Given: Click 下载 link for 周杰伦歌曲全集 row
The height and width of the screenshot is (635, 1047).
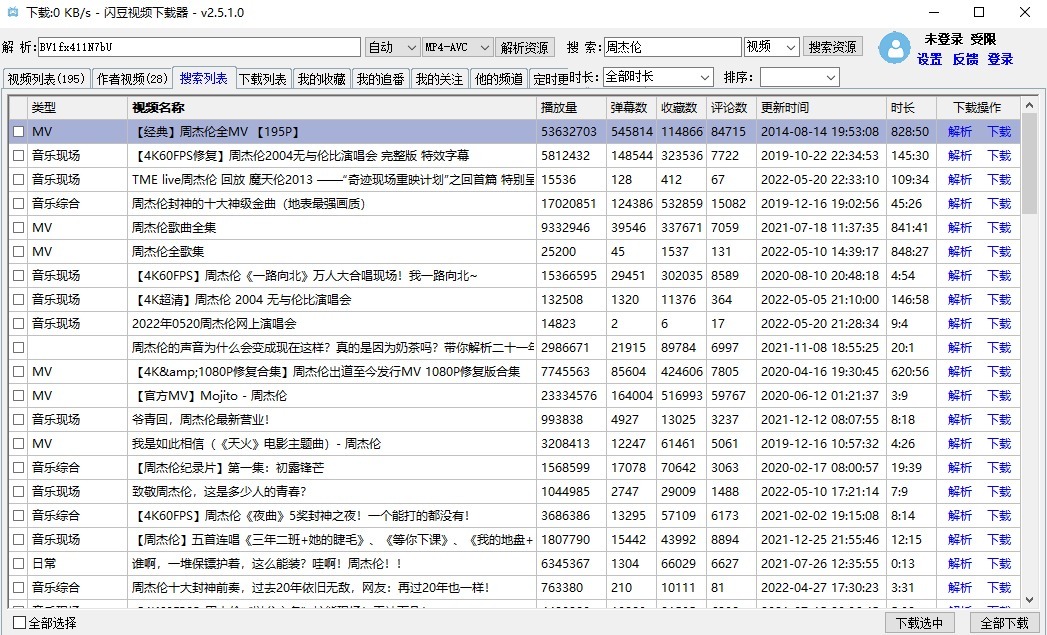Looking at the screenshot, I should pos(999,228).
